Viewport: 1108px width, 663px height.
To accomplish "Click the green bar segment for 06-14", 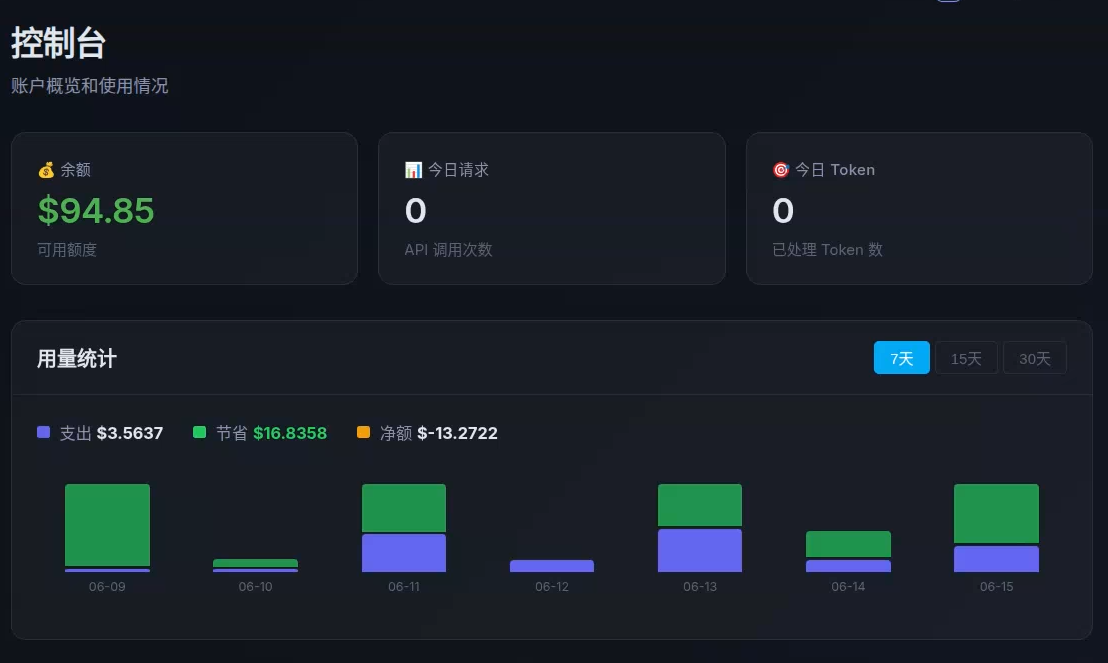I will (x=848, y=544).
